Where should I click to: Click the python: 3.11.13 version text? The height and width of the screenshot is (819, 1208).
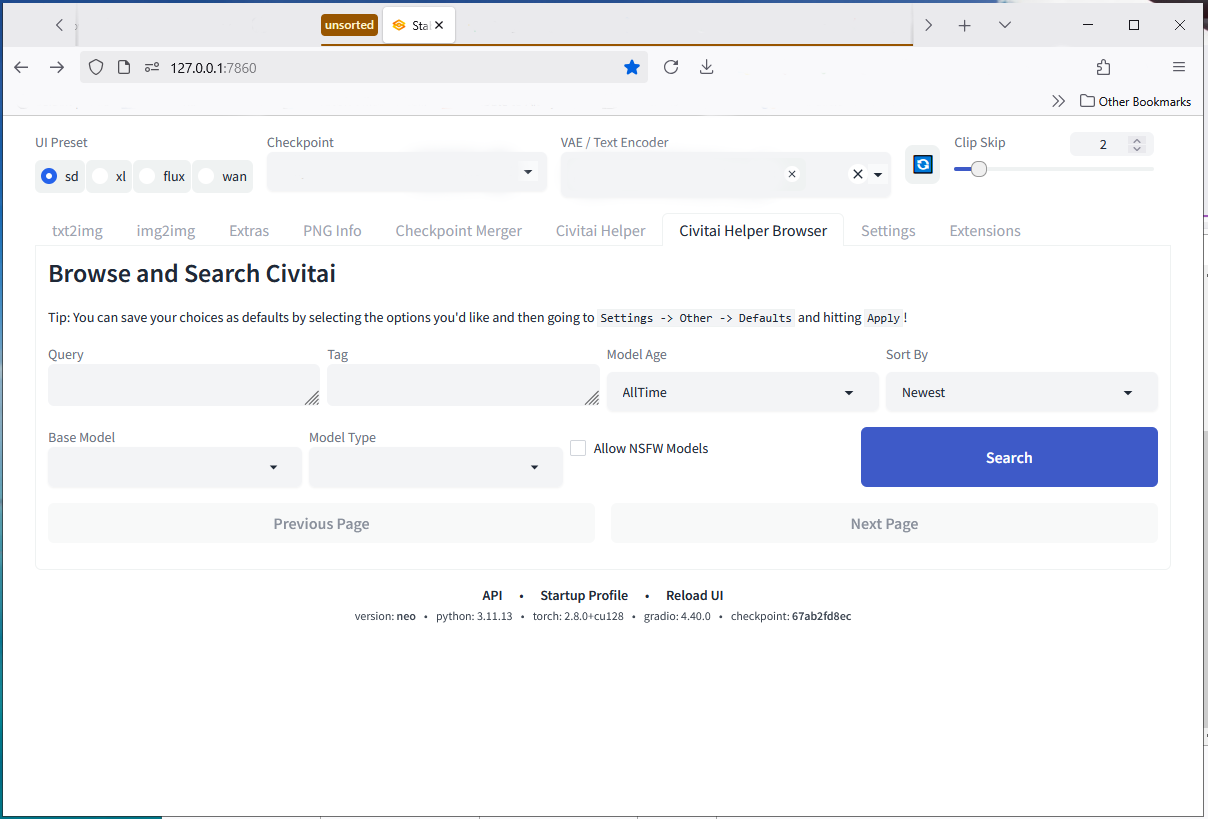(x=474, y=616)
